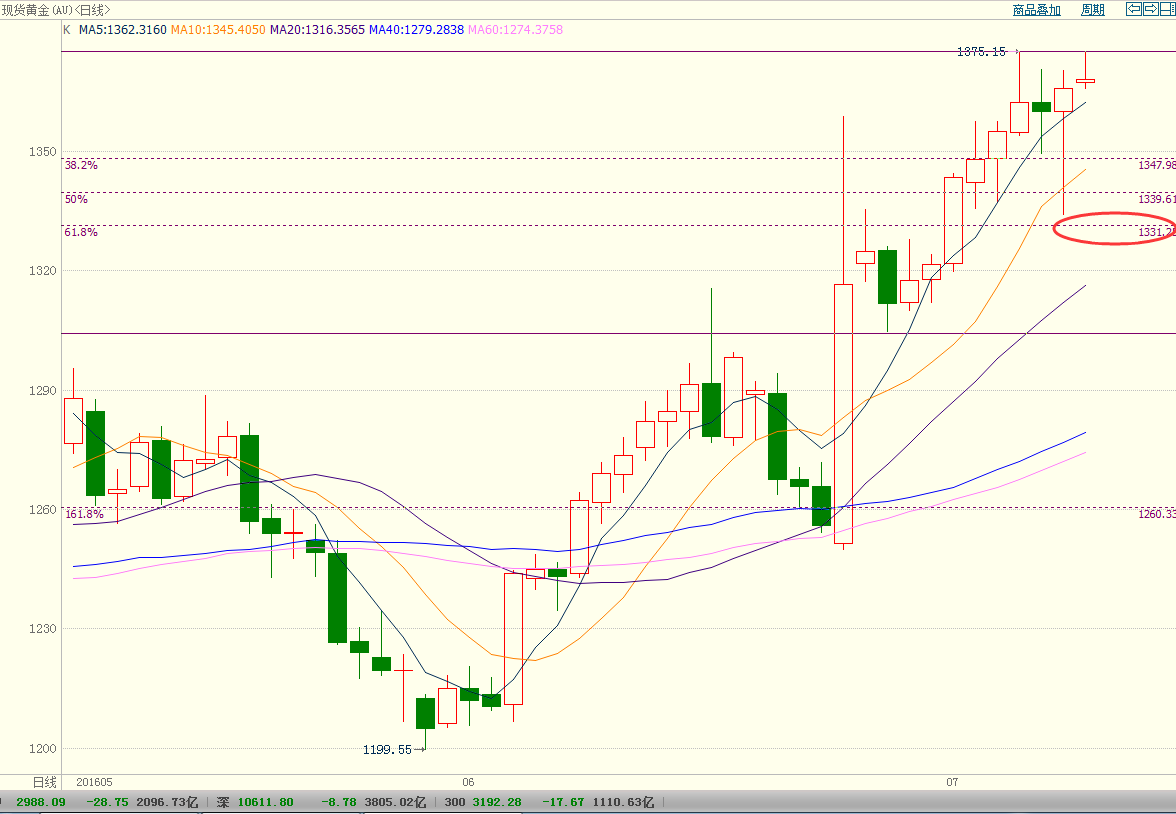
Task: Click the 1110.63亿 turnover in status bar
Action: [x=622, y=802]
